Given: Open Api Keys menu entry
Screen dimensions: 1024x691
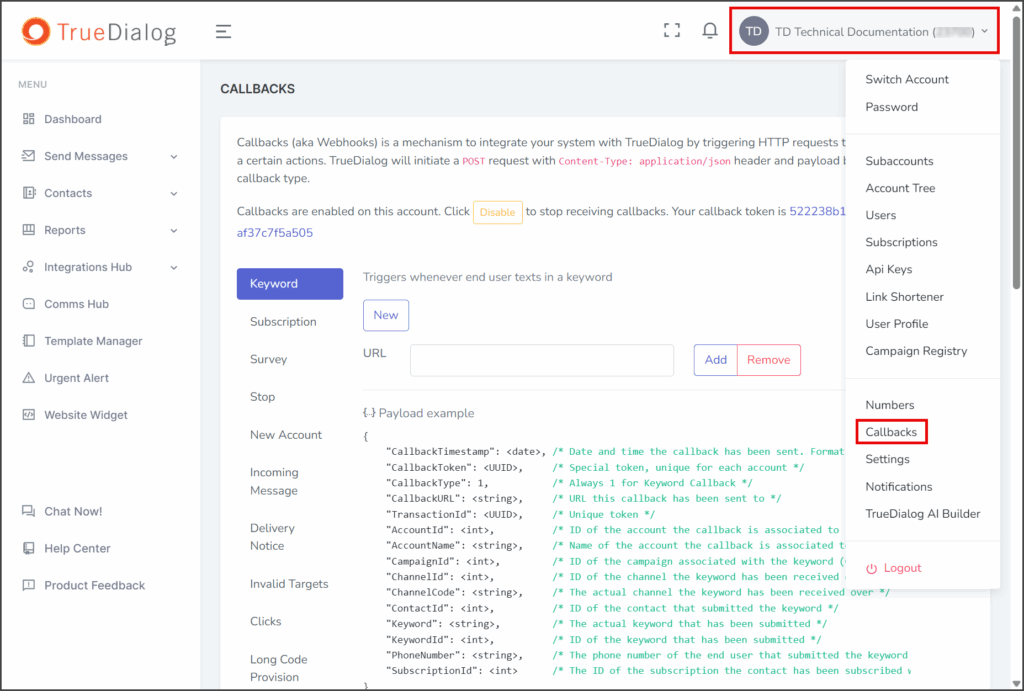Looking at the screenshot, I should click(888, 269).
